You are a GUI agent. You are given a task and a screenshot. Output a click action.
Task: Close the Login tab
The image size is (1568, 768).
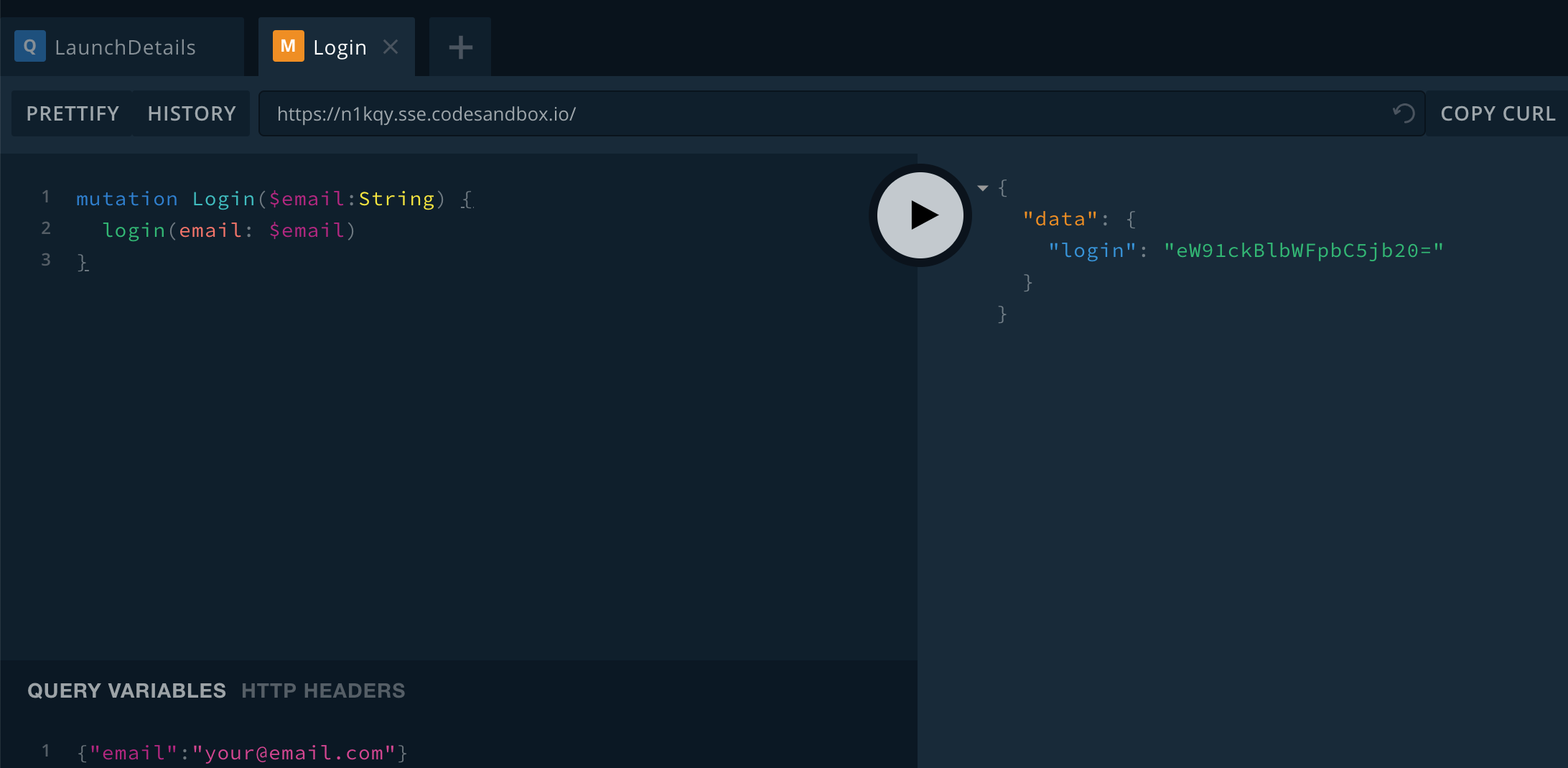coord(391,47)
